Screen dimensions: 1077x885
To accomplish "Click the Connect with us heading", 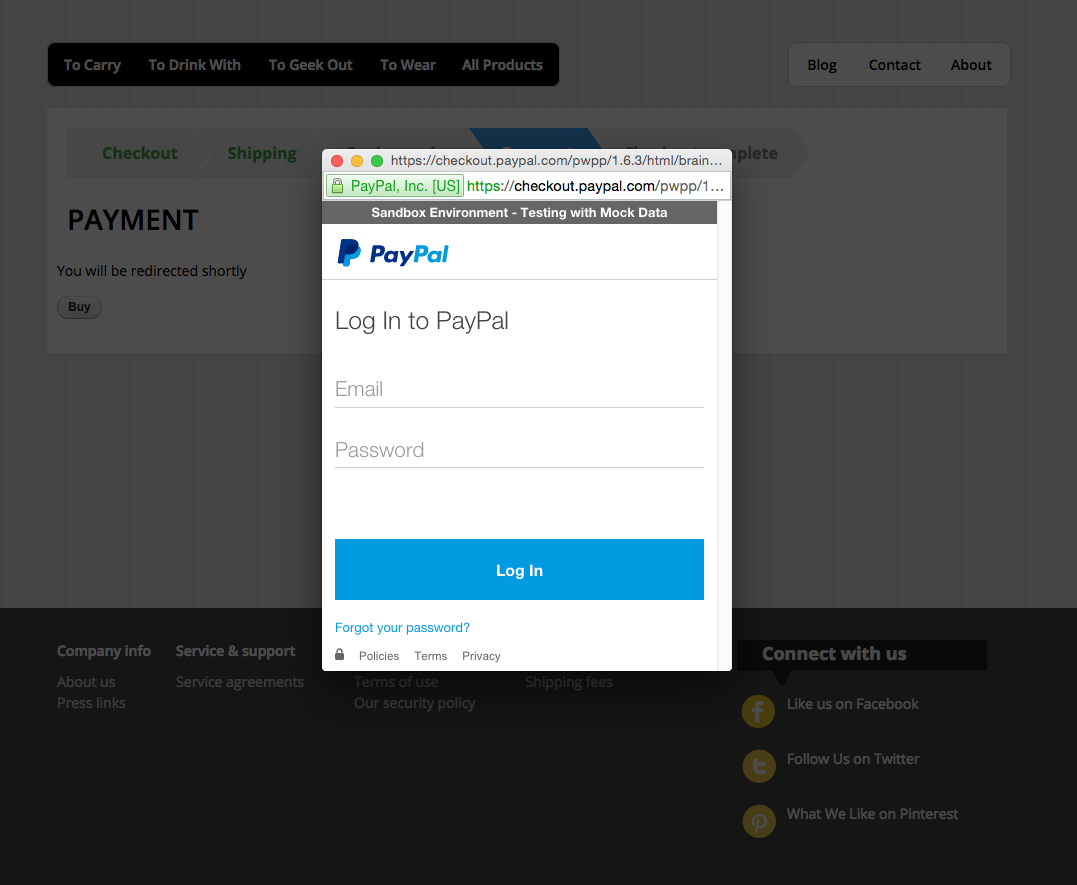I will pos(835,653).
